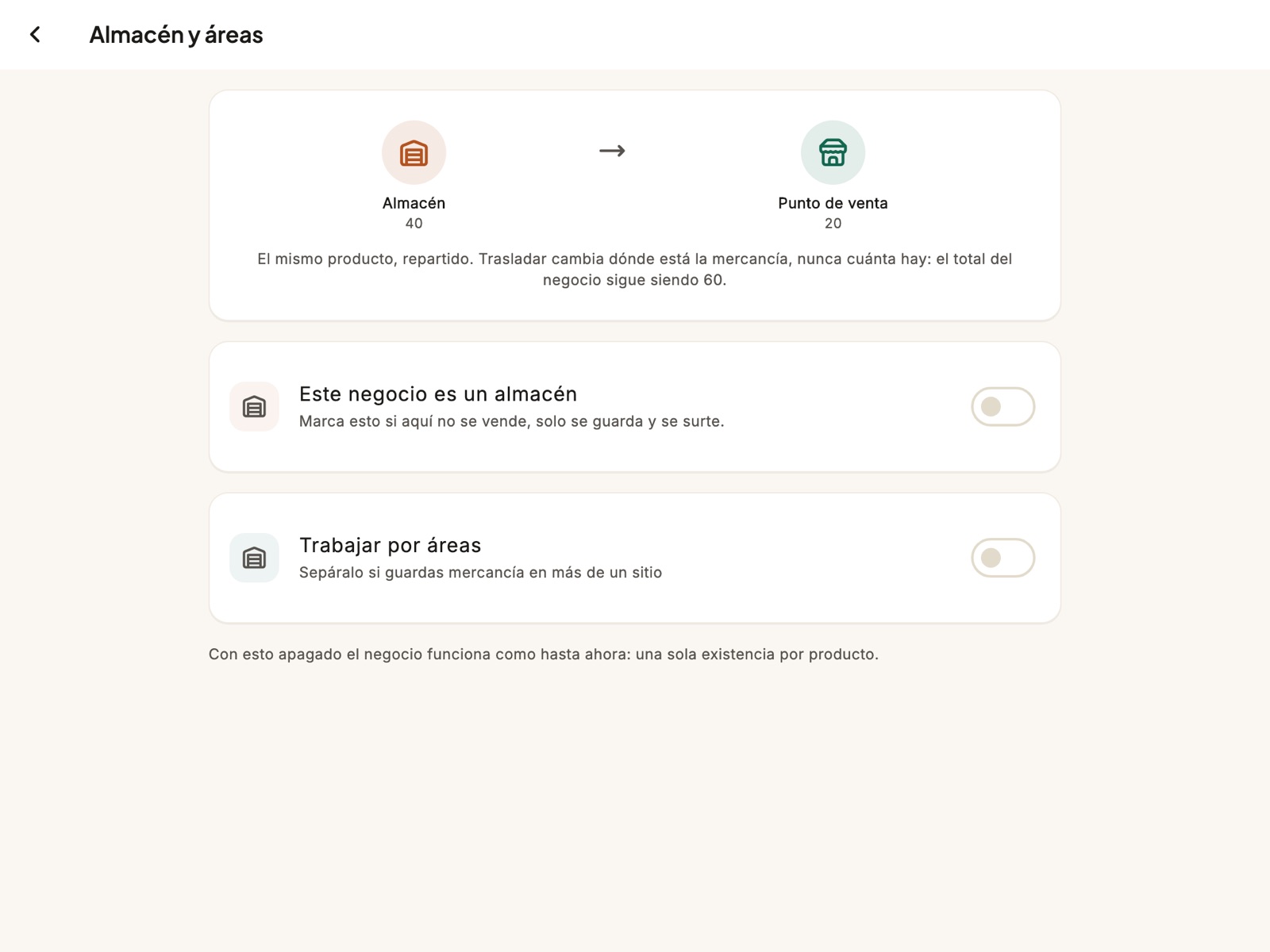Click the Sepáralo si guardas mercancía description
This screenshot has height=952, width=1270.
point(480,573)
